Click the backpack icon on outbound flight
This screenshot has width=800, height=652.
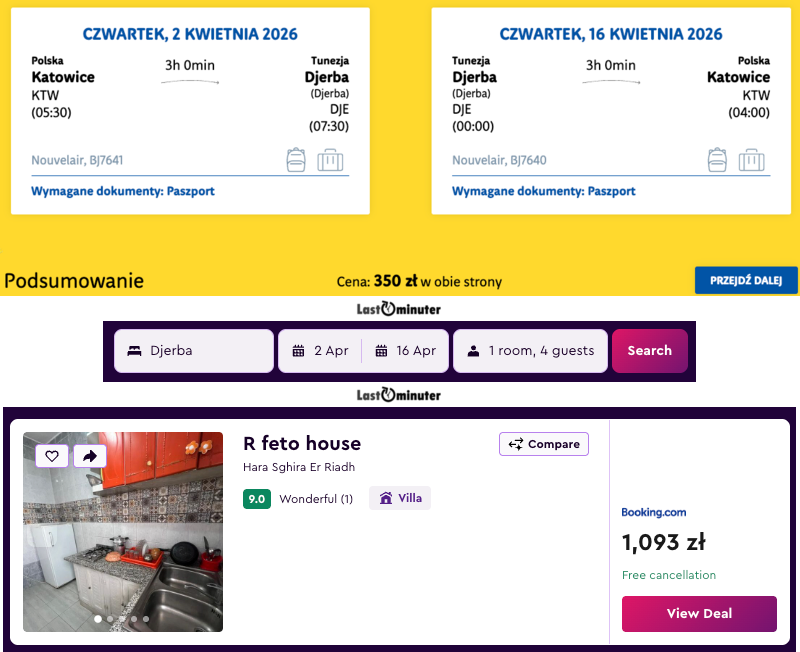point(296,160)
